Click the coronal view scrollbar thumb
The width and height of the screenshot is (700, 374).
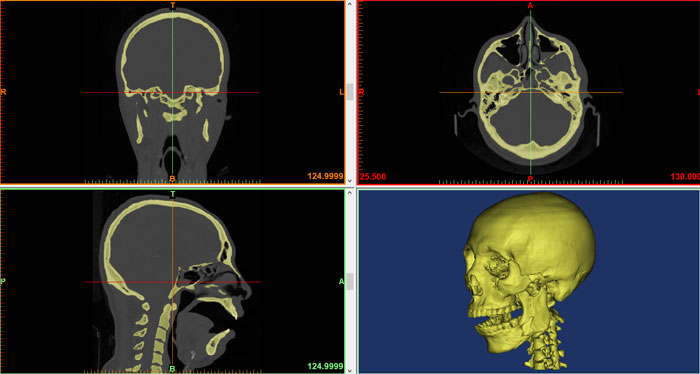pyautogui.click(x=350, y=92)
